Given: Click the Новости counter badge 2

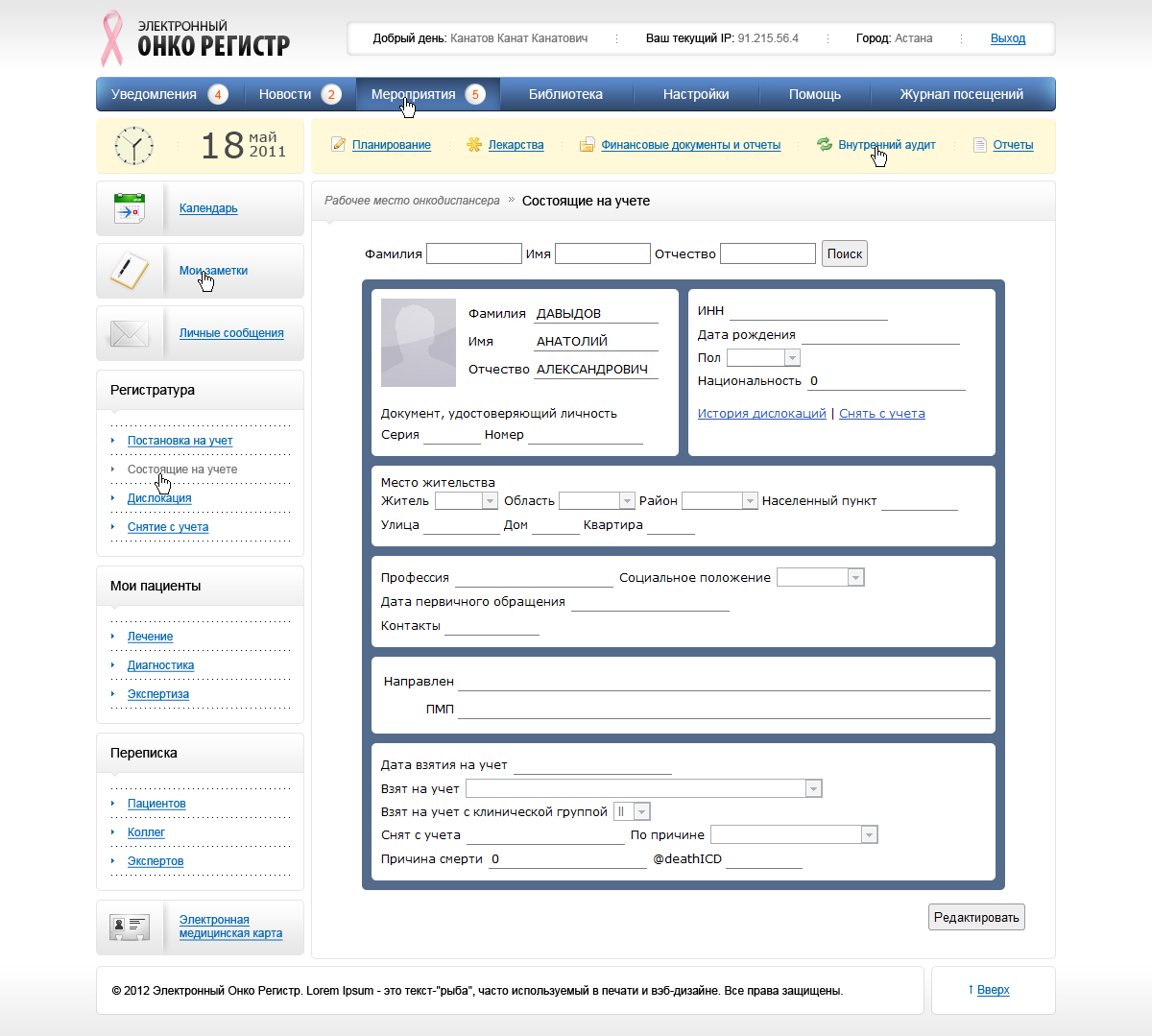Looking at the screenshot, I should pos(331,94).
